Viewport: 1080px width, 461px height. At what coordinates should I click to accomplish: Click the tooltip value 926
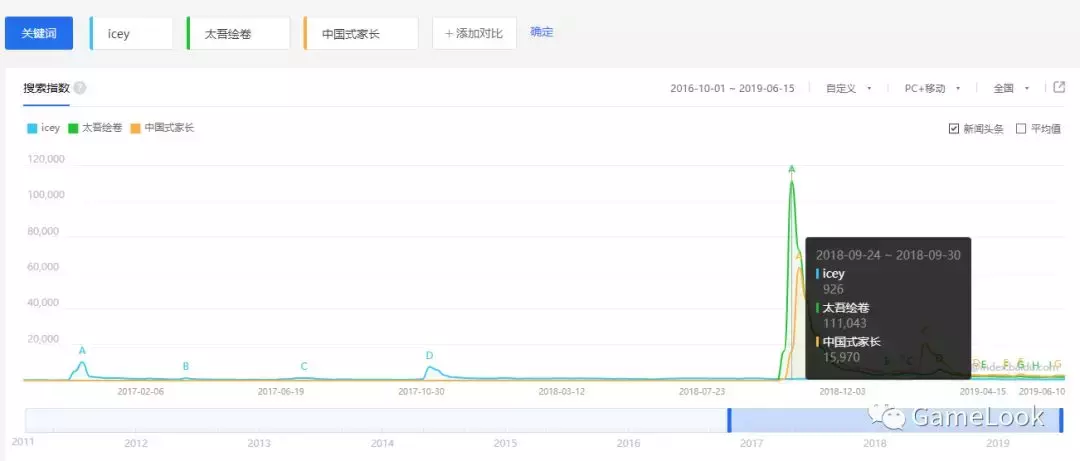(833, 289)
